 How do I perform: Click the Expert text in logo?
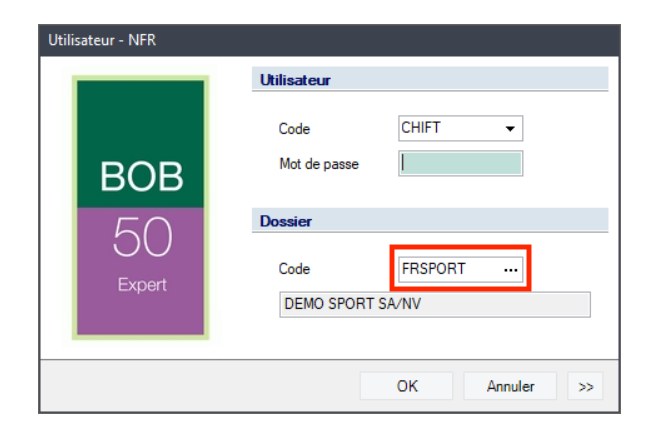pyautogui.click(x=142, y=285)
